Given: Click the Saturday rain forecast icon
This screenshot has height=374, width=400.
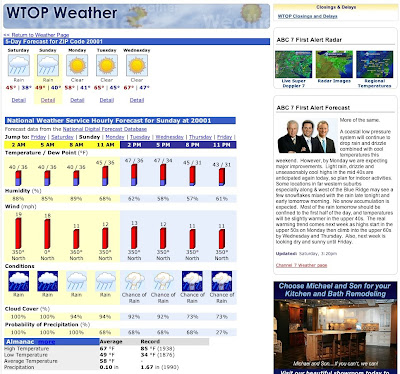Looking at the screenshot, I should click(19, 65).
